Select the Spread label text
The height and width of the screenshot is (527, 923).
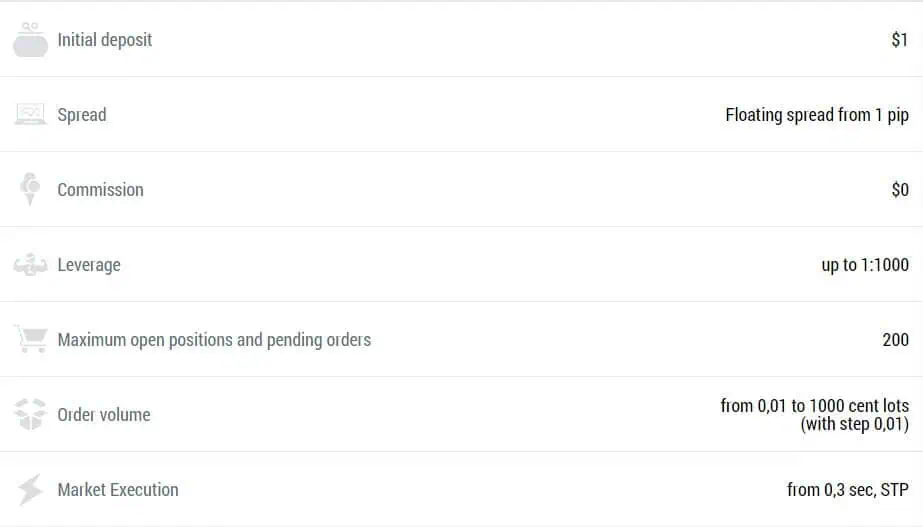tap(82, 115)
